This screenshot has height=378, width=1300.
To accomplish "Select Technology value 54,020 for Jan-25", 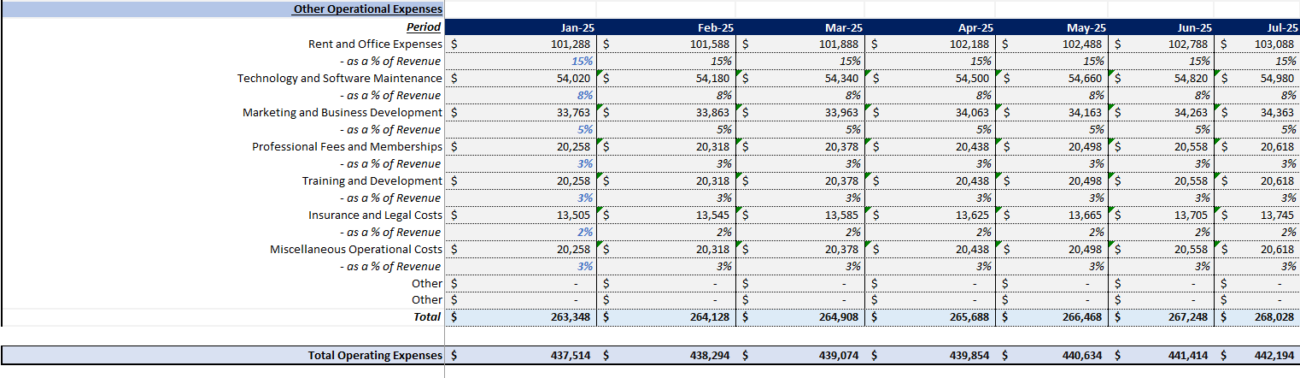I will coord(521,78).
